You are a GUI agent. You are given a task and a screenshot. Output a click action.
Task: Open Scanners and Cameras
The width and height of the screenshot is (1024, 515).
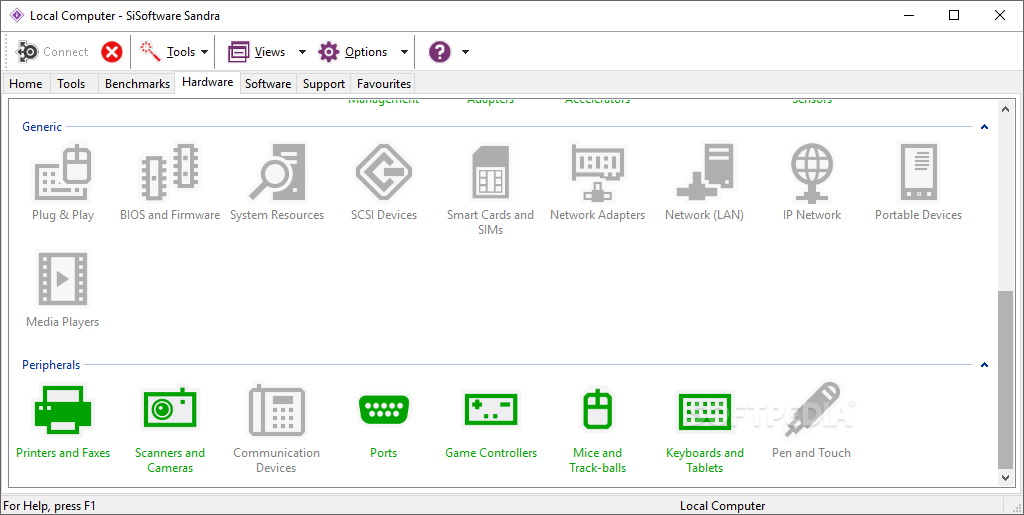170,429
